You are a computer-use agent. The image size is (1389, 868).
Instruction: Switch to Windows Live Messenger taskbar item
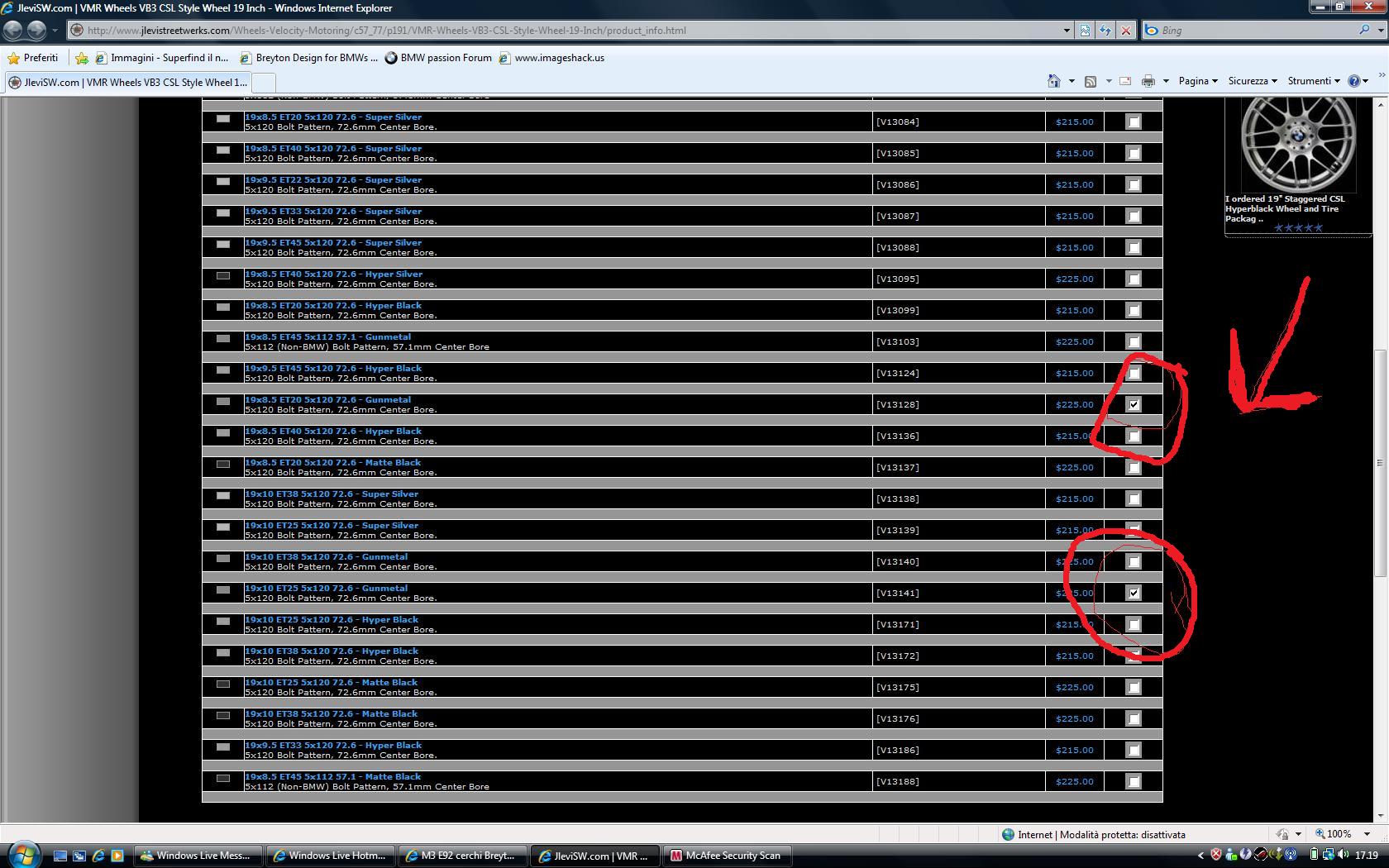(x=198, y=856)
